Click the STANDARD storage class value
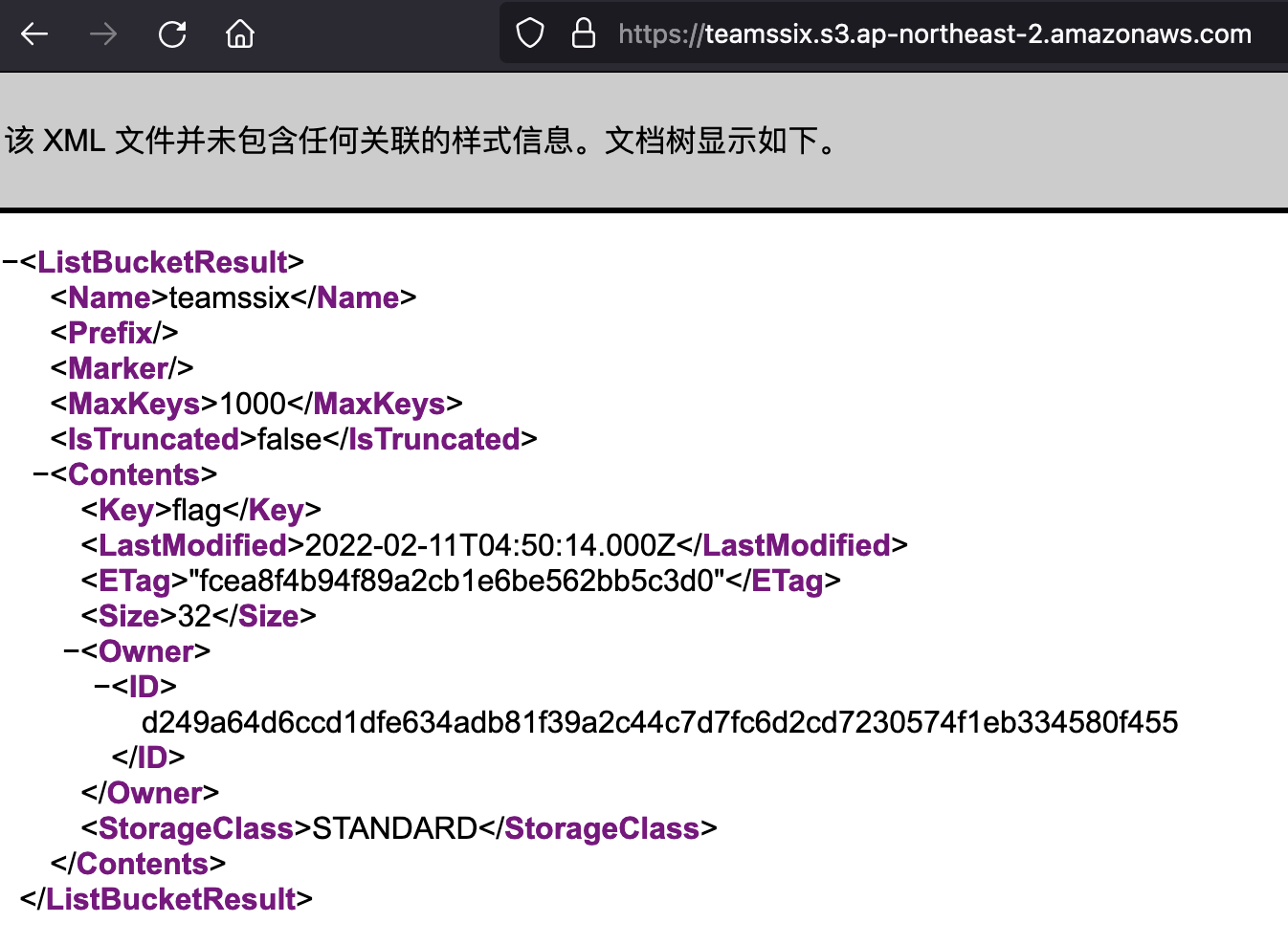Image resolution: width=1288 pixels, height=945 pixels. pyautogui.click(x=394, y=828)
